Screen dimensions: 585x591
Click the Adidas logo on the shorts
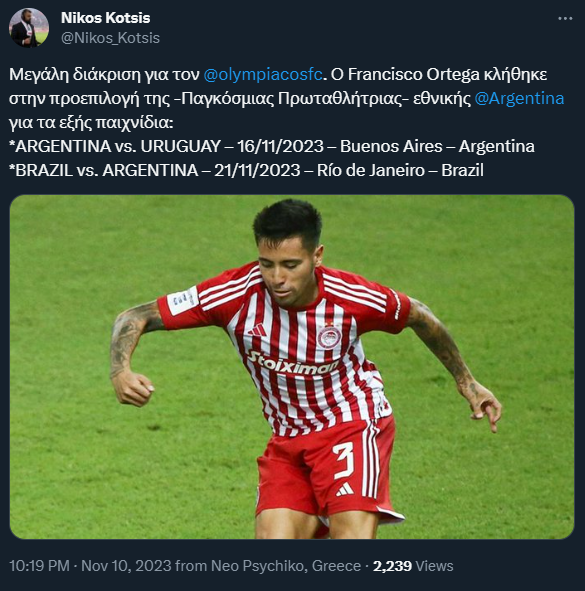[345, 489]
